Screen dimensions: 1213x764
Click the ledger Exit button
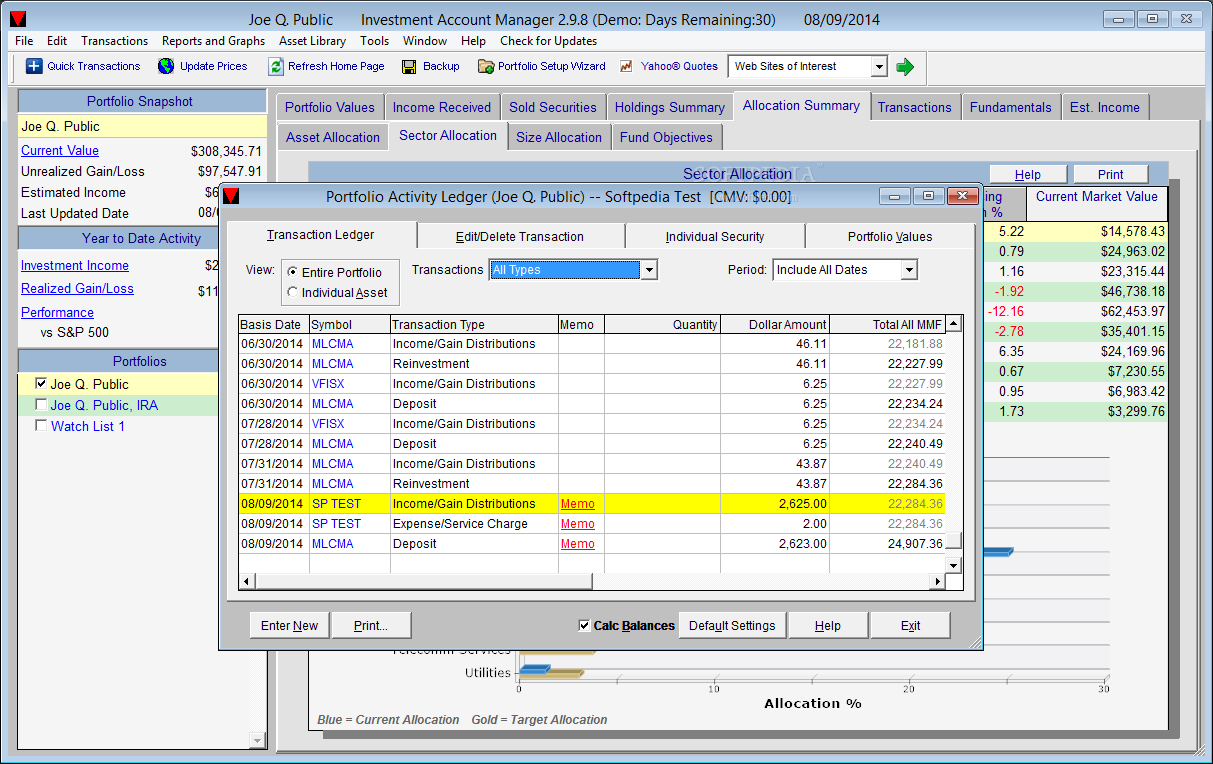coord(910,625)
